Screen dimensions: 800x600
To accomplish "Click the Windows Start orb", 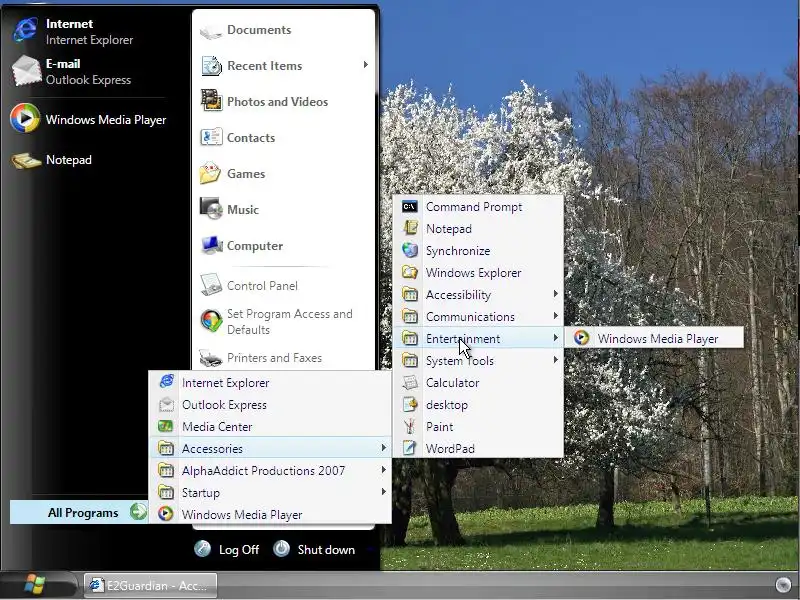I will click(35, 585).
